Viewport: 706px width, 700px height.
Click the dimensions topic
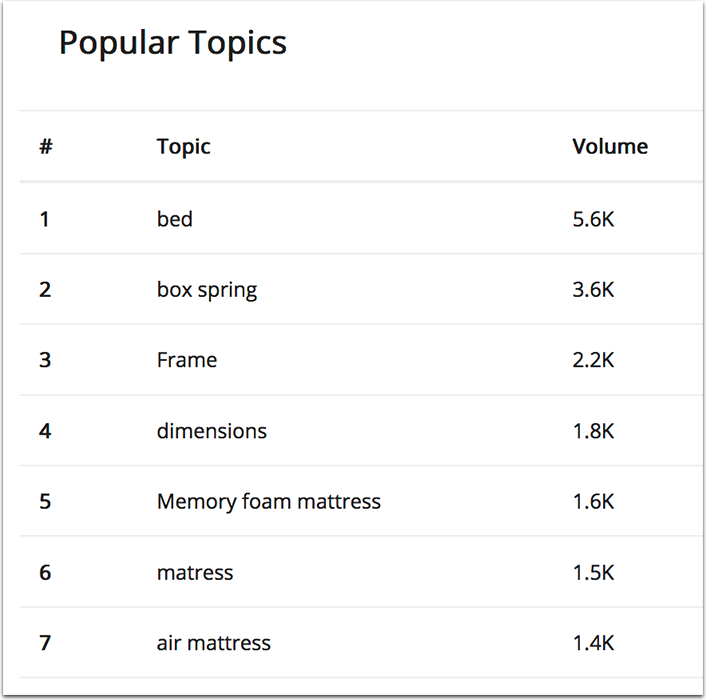(x=212, y=431)
